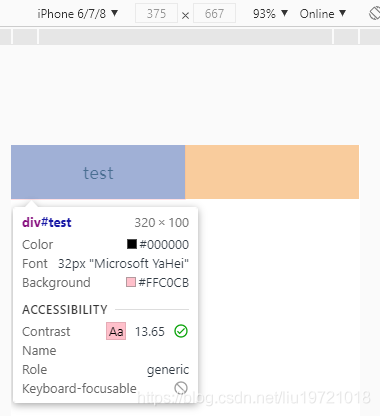The height and width of the screenshot is (416, 380).
Task: Click the black Color swatch #000000
Action: coord(132,244)
